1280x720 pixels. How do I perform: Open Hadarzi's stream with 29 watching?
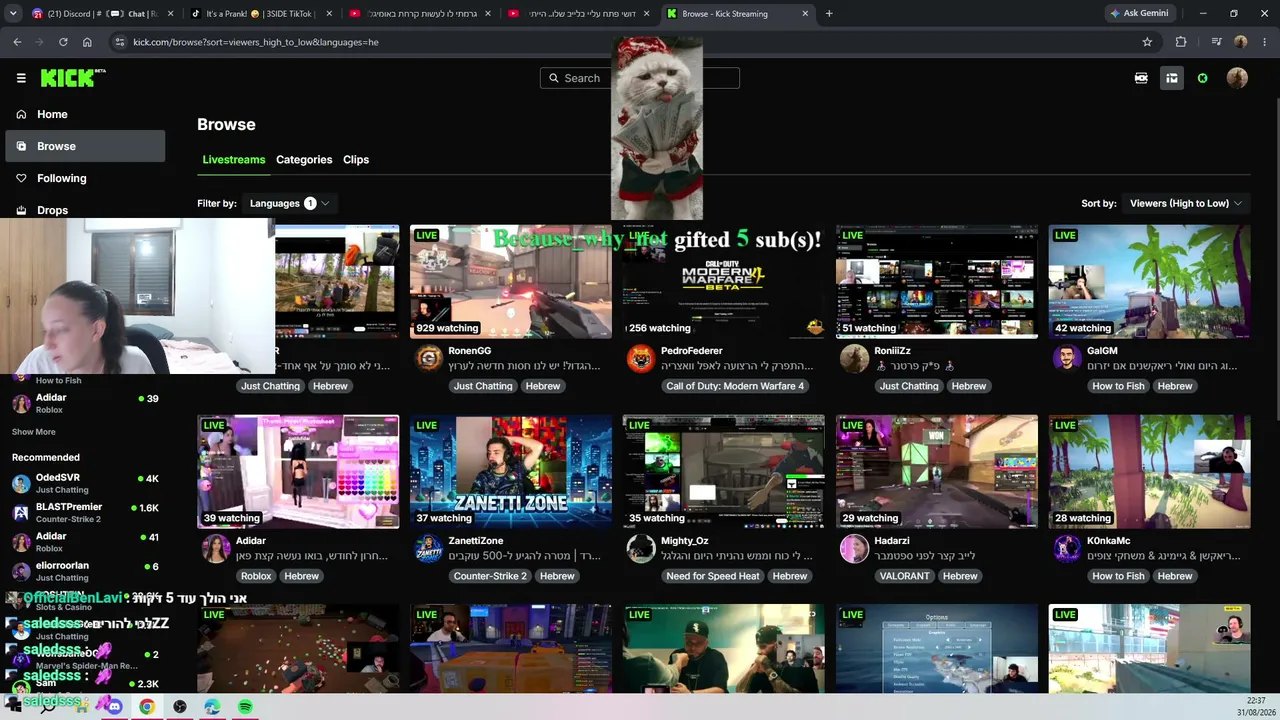pyautogui.click(x=937, y=471)
